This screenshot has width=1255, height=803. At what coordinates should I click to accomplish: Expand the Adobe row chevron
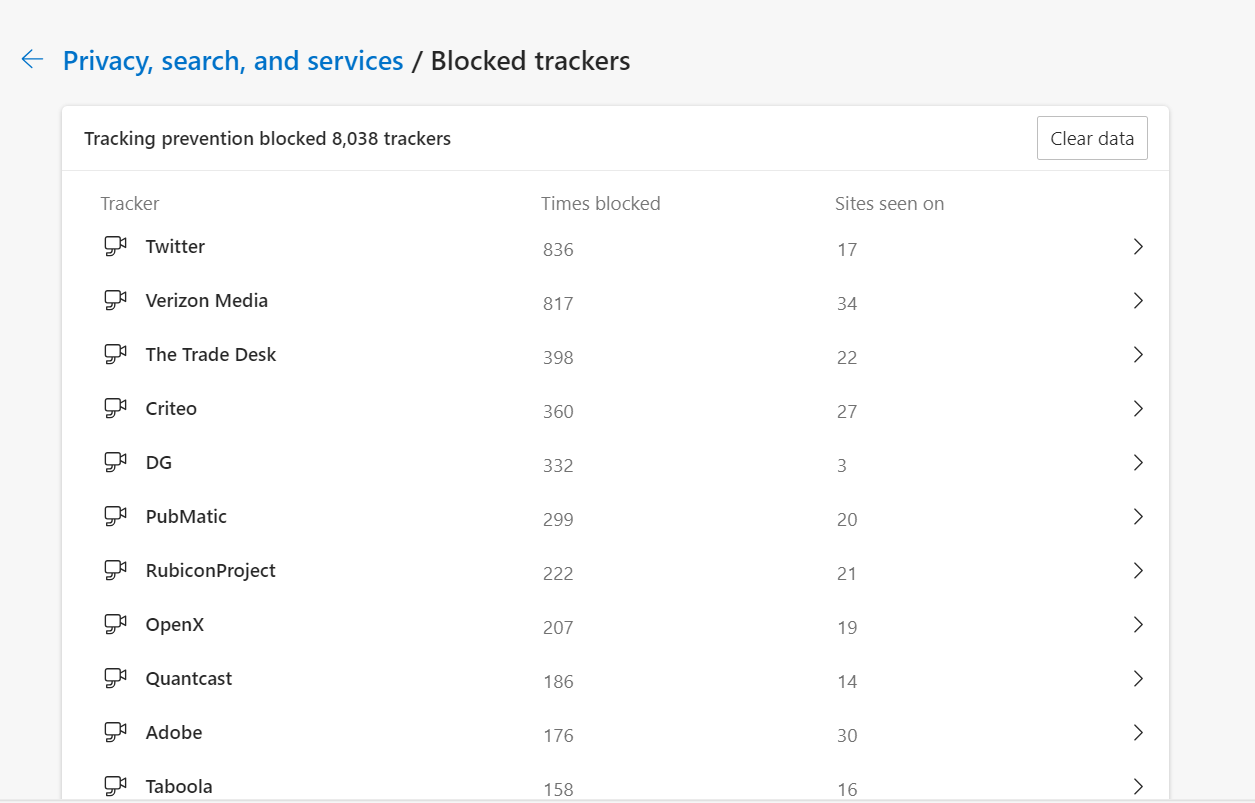click(x=1137, y=733)
